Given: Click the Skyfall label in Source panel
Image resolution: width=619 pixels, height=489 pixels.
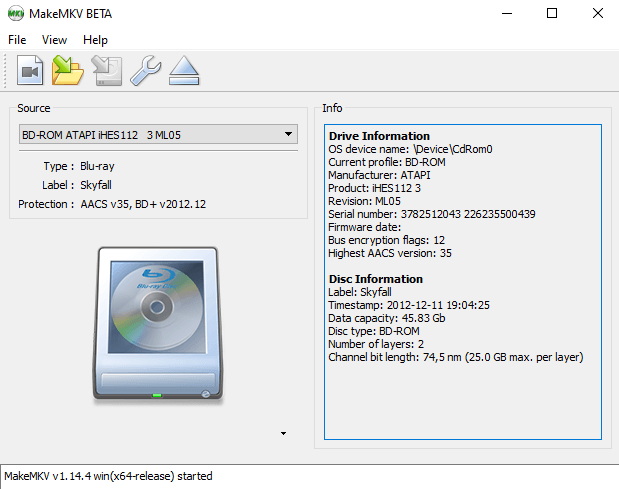Looking at the screenshot, I should coord(99,185).
